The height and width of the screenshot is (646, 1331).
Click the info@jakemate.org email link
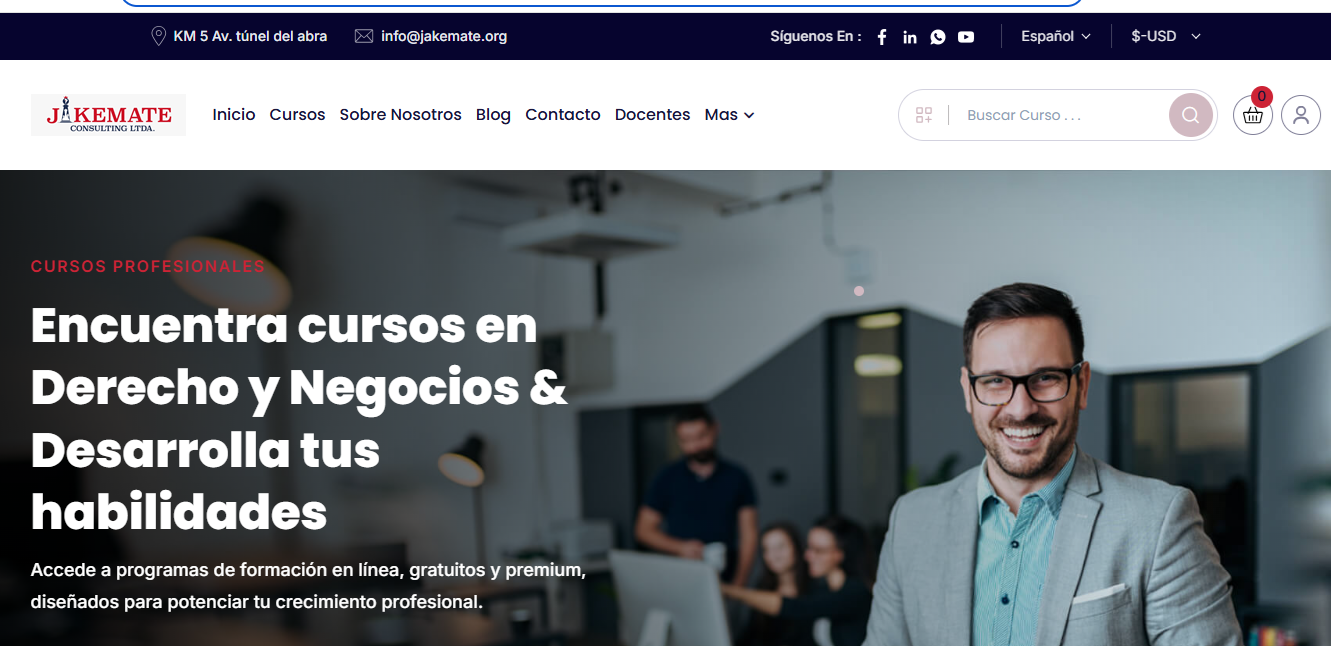(444, 36)
